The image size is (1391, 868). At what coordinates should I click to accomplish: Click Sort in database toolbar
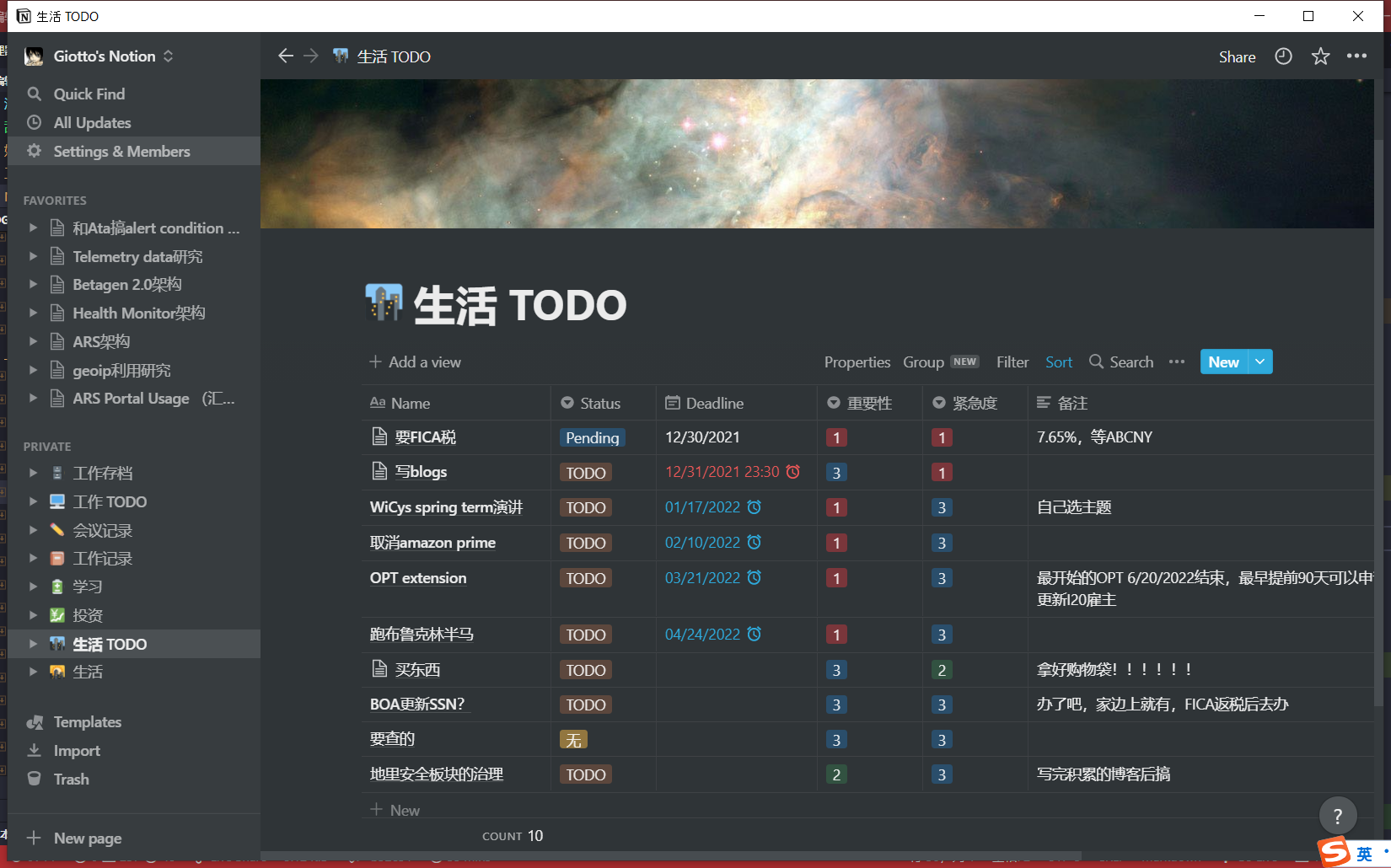tap(1058, 362)
